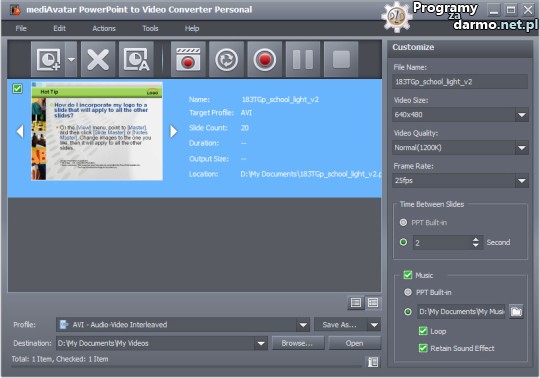This screenshot has height=378, width=540.
Task: Click the seconds value field showing 2
Action: 442,242
